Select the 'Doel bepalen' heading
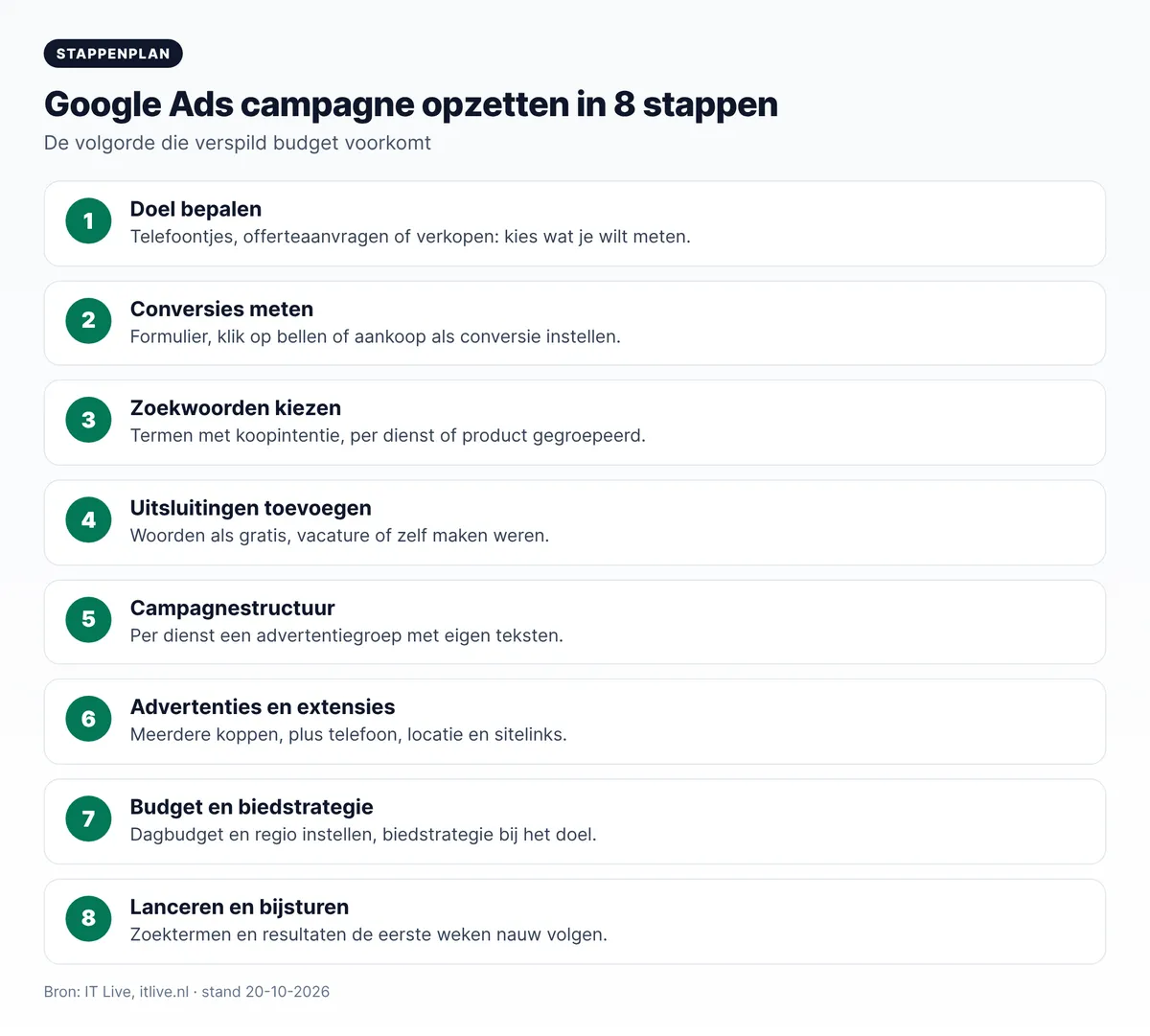The height and width of the screenshot is (1036, 1150). point(195,209)
